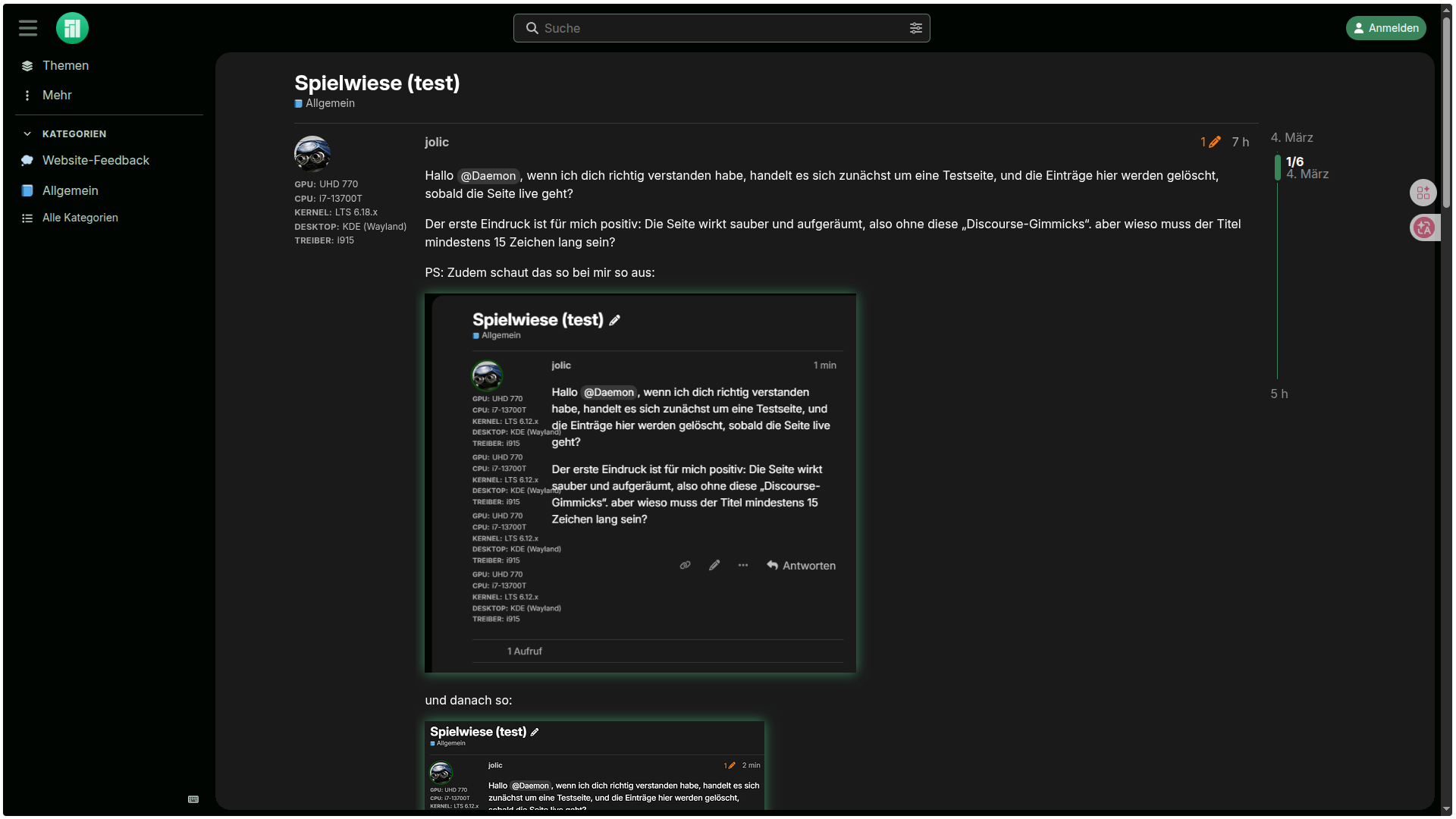The image size is (1456, 819).
Task: Click the green timeline scroller handle
Action: point(1278,168)
